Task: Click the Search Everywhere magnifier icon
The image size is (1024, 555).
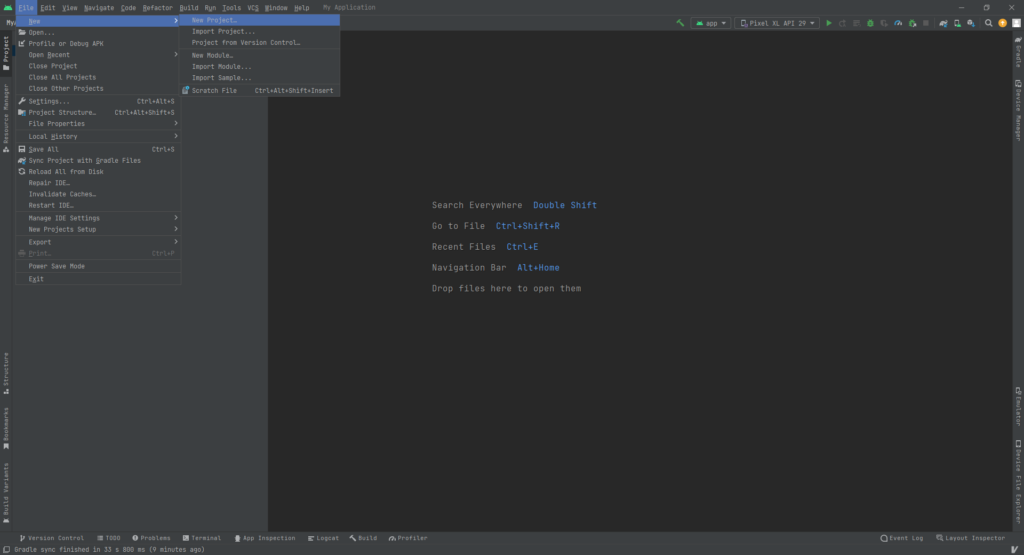Action: tap(988, 23)
